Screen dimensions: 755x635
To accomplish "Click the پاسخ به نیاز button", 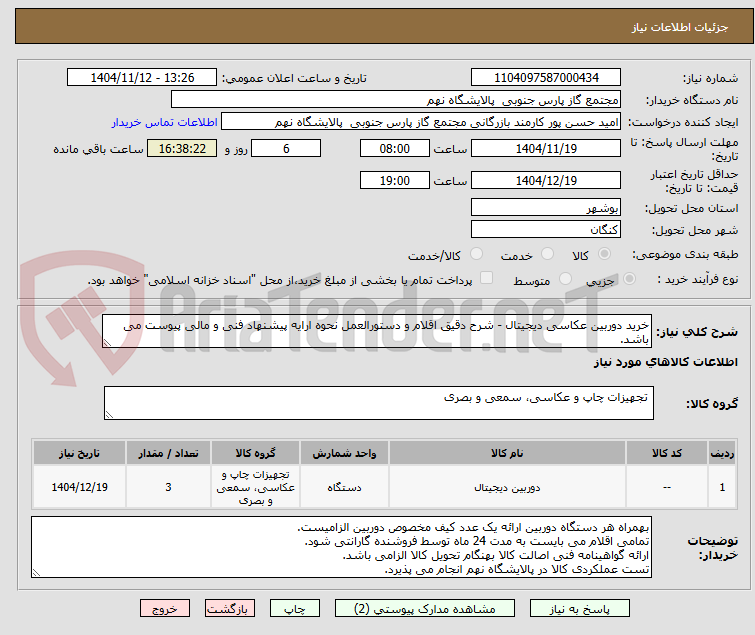I will pyautogui.click(x=580, y=609).
